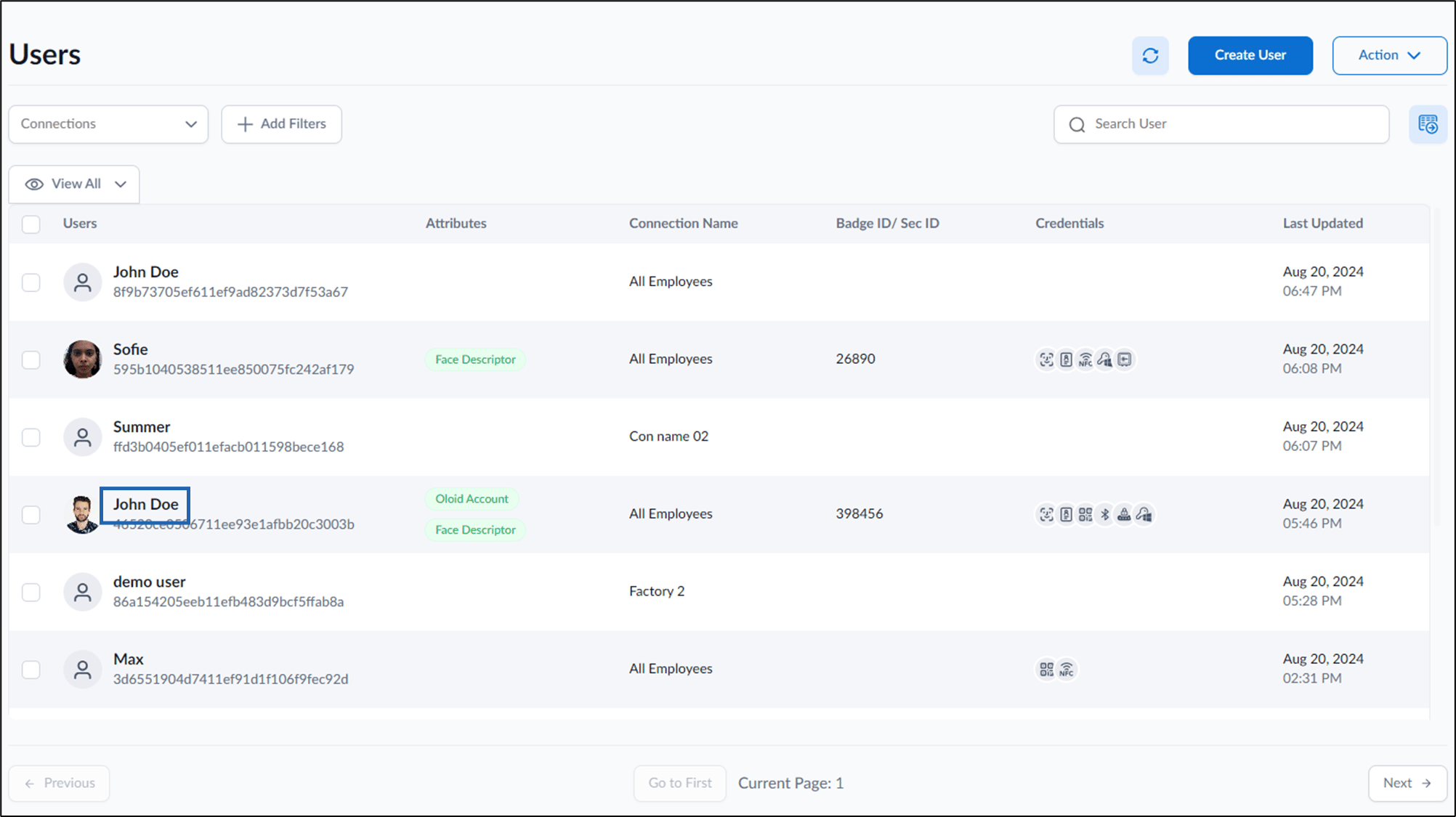
Task: Click Bluetooth icon in badge 398456 row
Action: point(1105,514)
